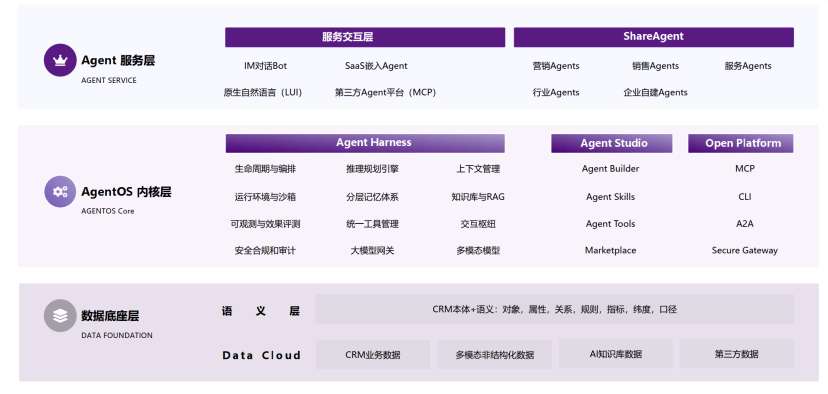Viewport: 828px width, 394px height.
Task: Select the Agent Studio header
Action: pos(612,143)
